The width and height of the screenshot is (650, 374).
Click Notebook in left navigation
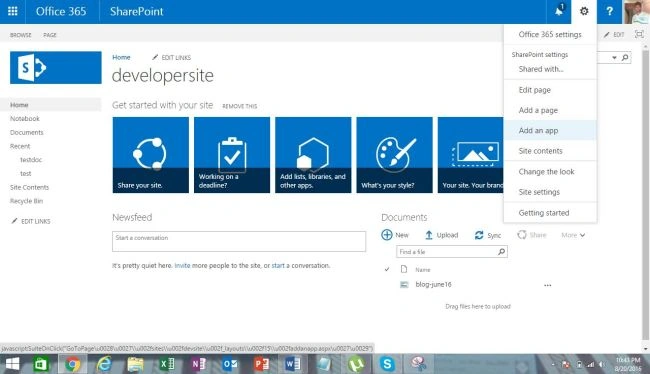(25, 119)
